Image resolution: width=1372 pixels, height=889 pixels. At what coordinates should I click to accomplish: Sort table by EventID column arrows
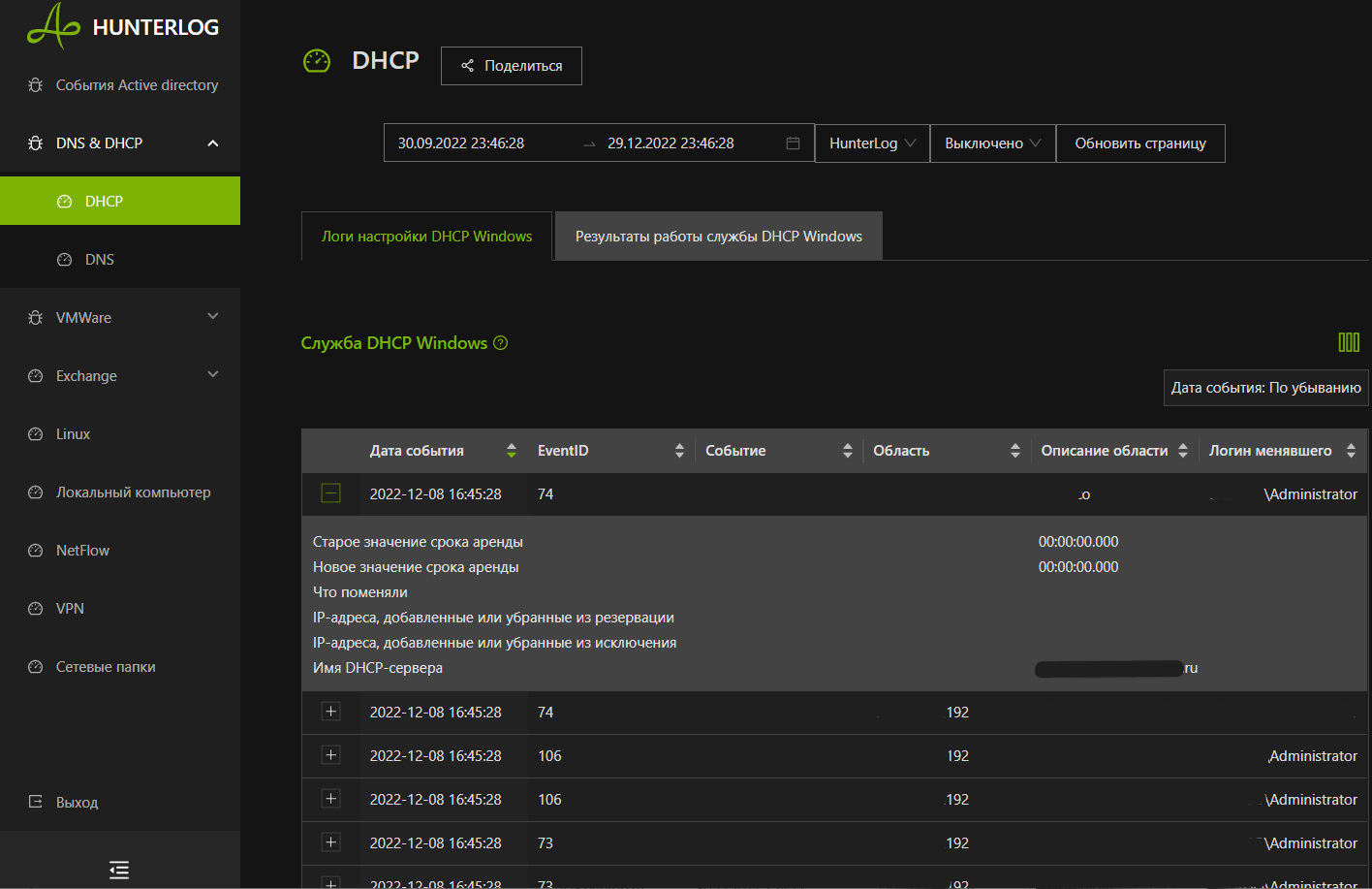[x=679, y=451]
